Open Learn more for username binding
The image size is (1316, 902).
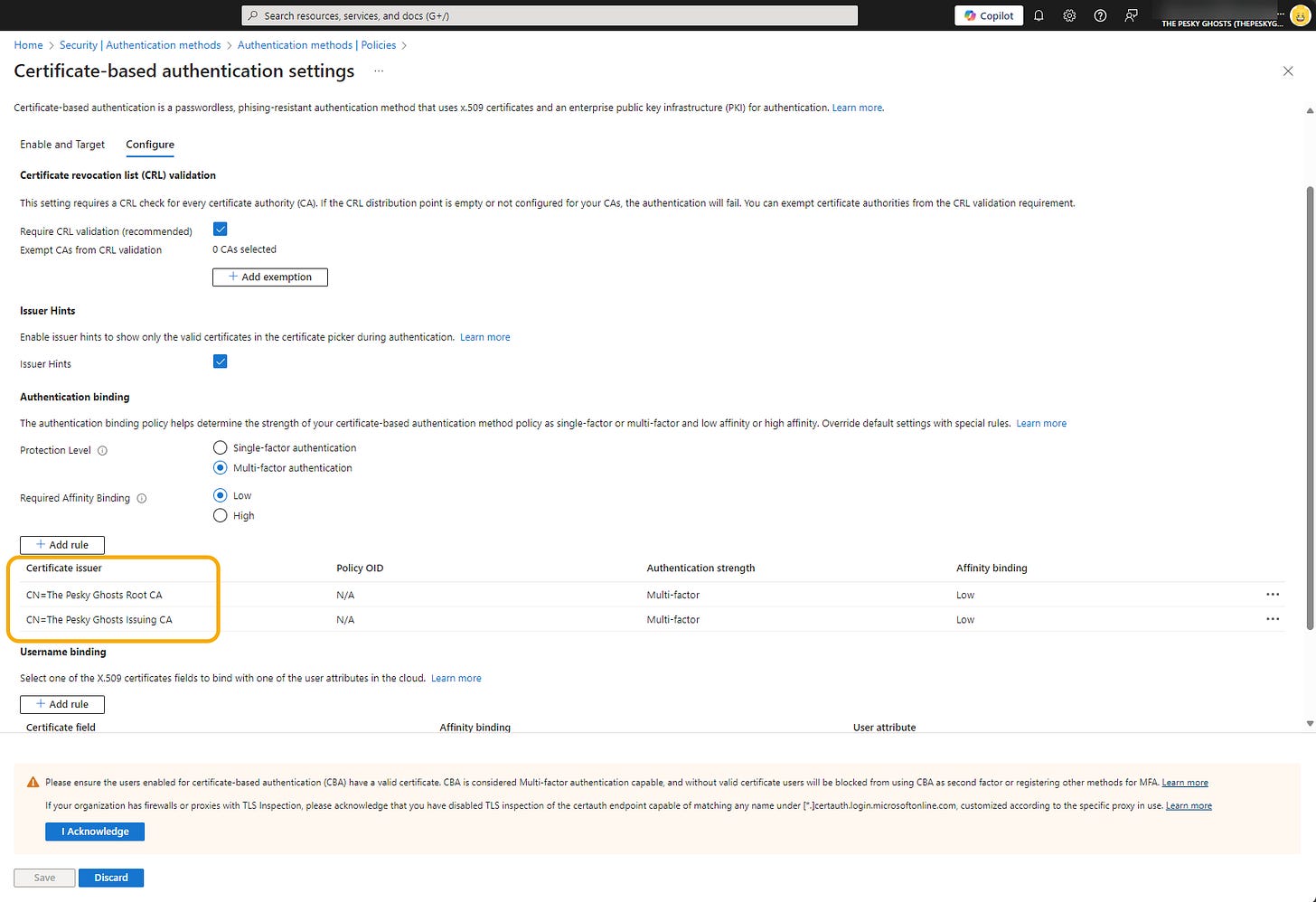(x=456, y=678)
